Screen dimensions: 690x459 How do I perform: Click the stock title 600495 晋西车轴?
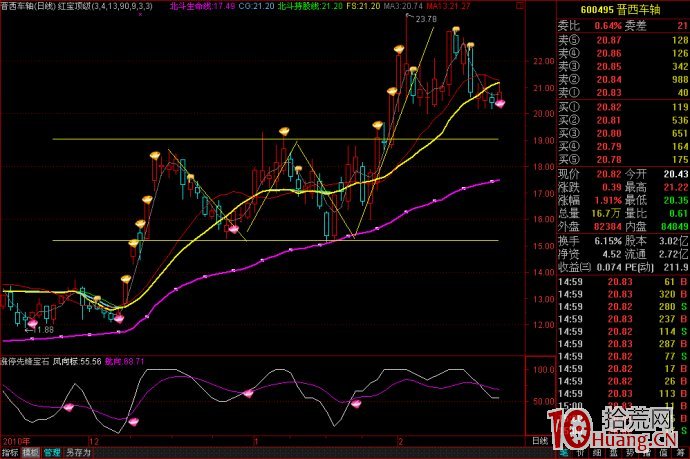click(x=620, y=9)
